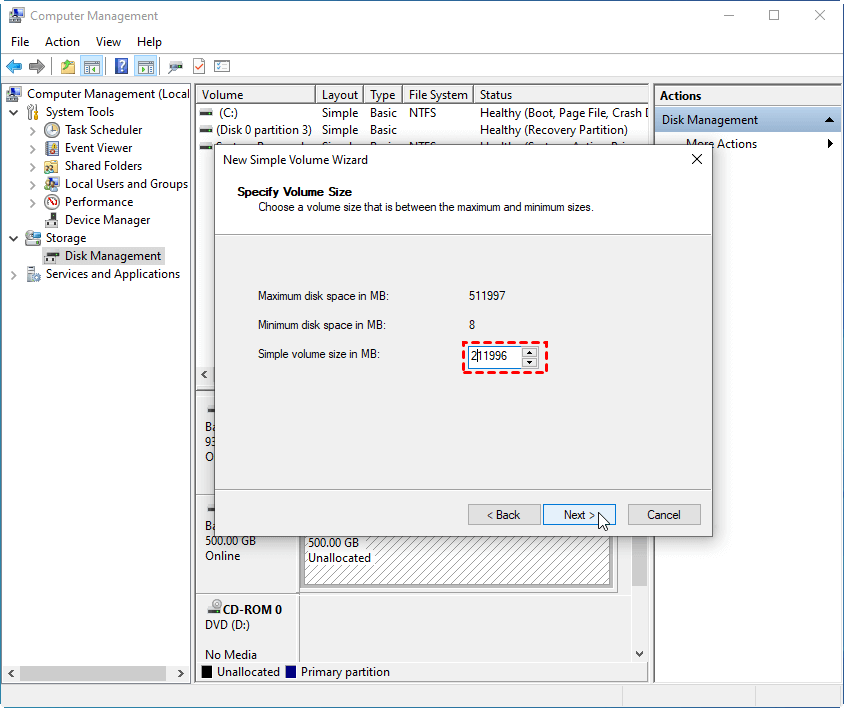This screenshot has width=844, height=708.
Task: Click the blue Back arrow in toolbar
Action: 14,67
